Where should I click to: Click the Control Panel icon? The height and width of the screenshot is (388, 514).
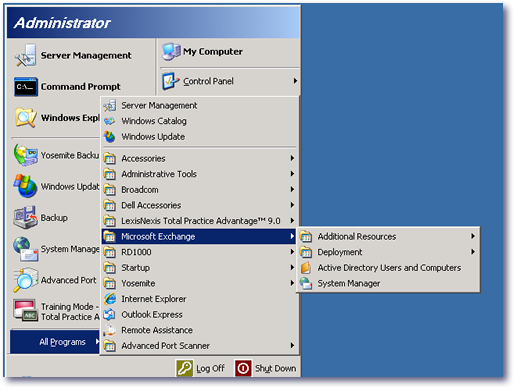(x=171, y=81)
